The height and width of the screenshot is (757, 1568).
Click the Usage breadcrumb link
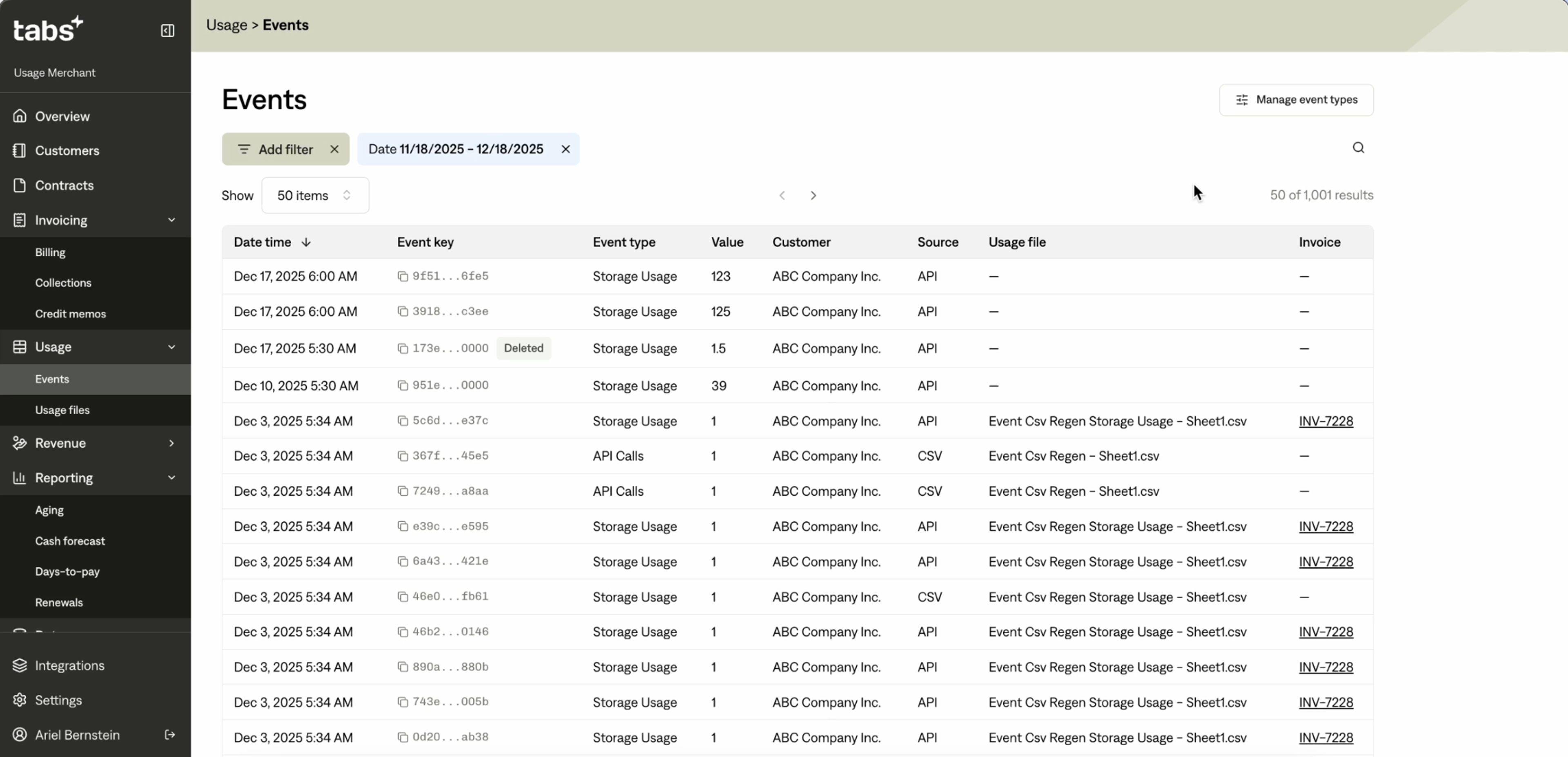point(227,25)
